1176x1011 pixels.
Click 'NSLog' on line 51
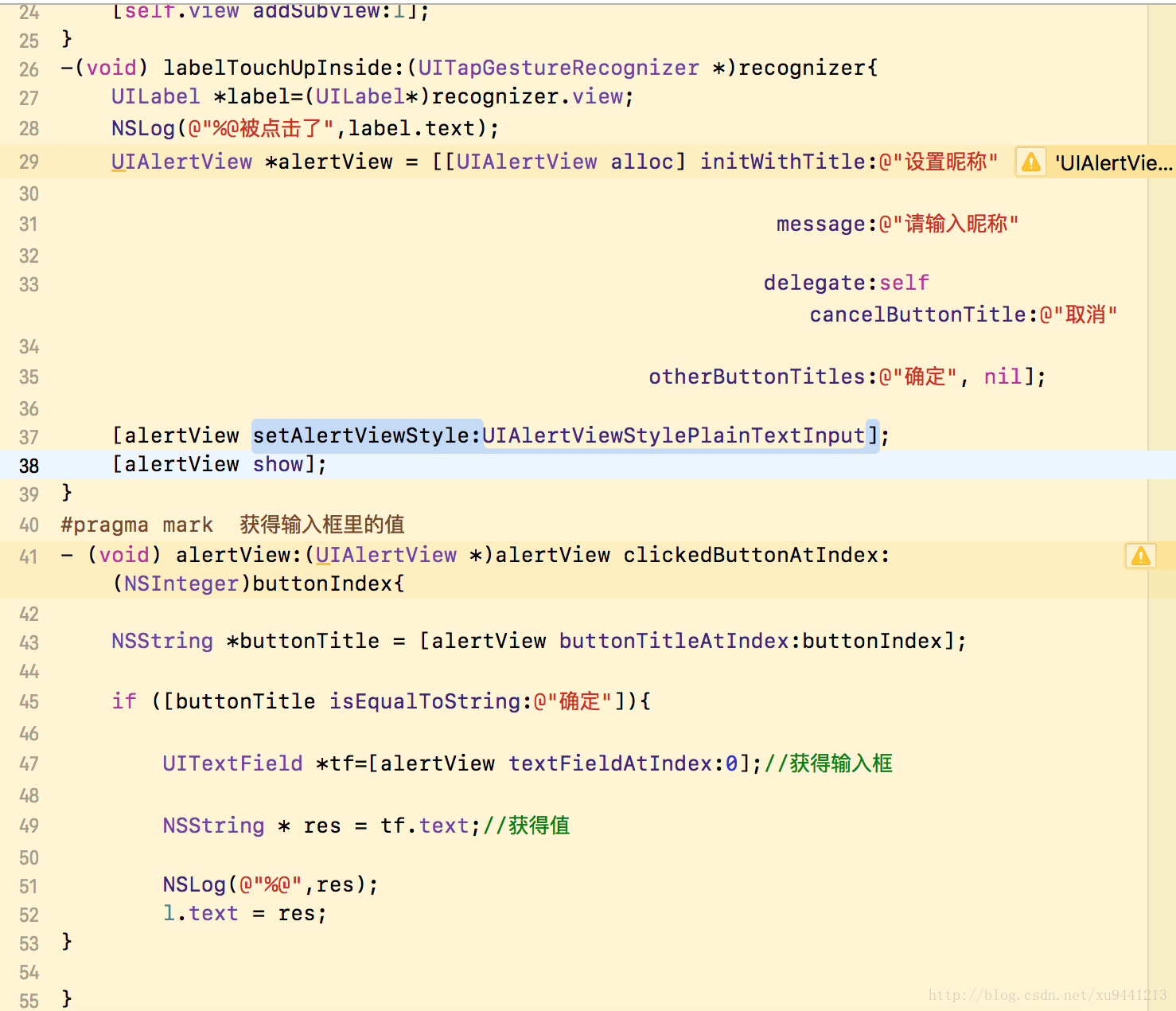194,884
